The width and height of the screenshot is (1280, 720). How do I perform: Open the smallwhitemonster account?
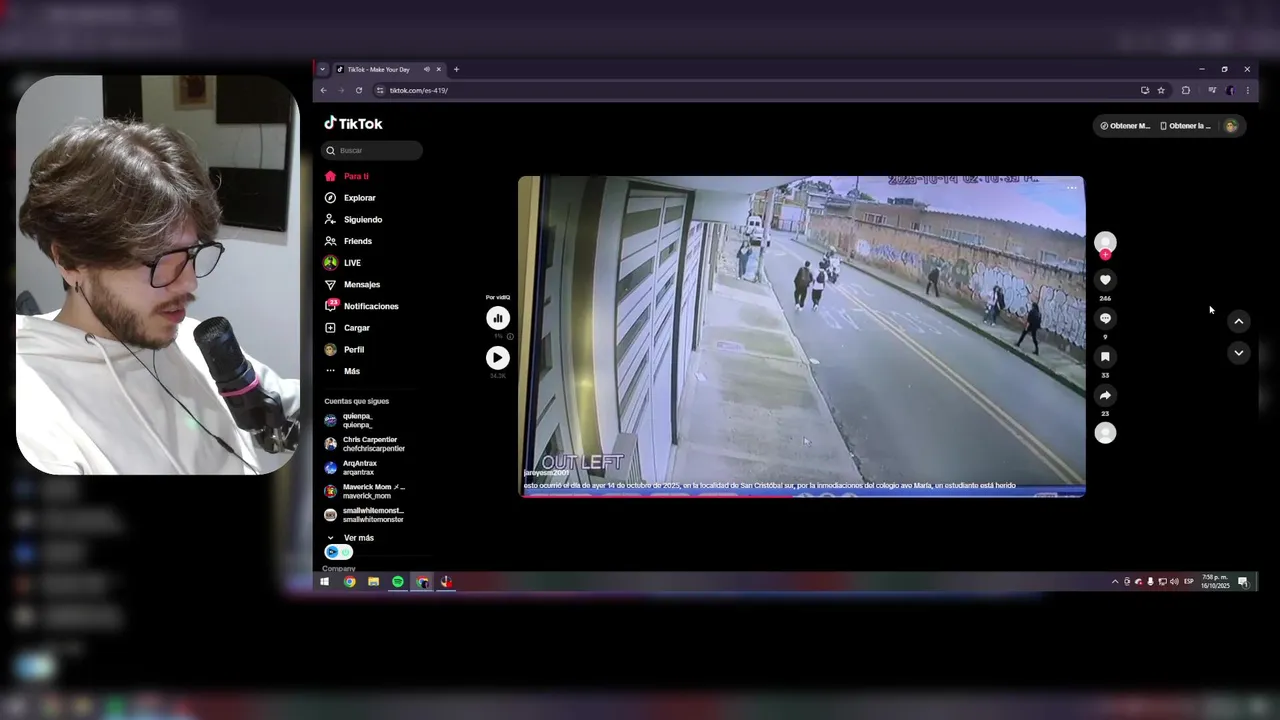[364, 515]
